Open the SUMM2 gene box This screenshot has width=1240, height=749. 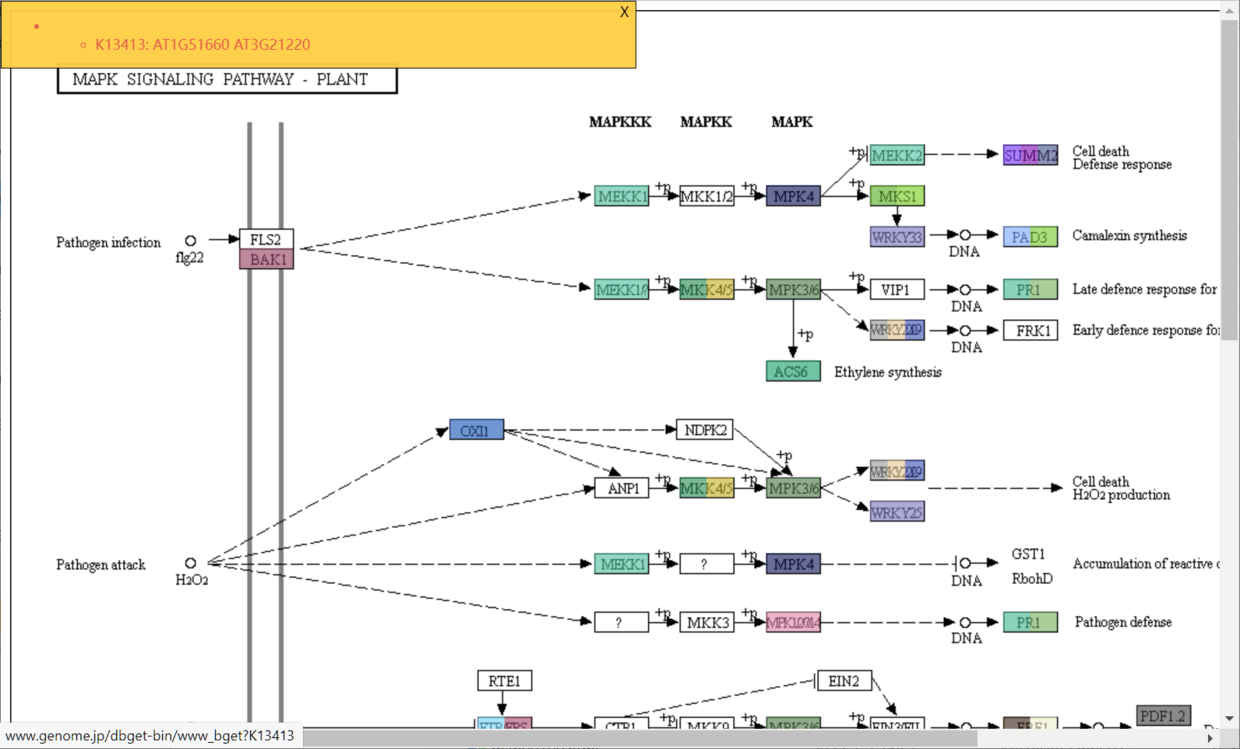1031,155
